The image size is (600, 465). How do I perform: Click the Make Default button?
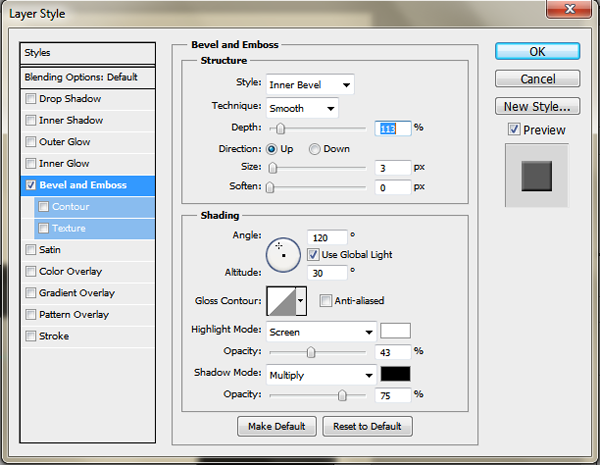[277, 426]
